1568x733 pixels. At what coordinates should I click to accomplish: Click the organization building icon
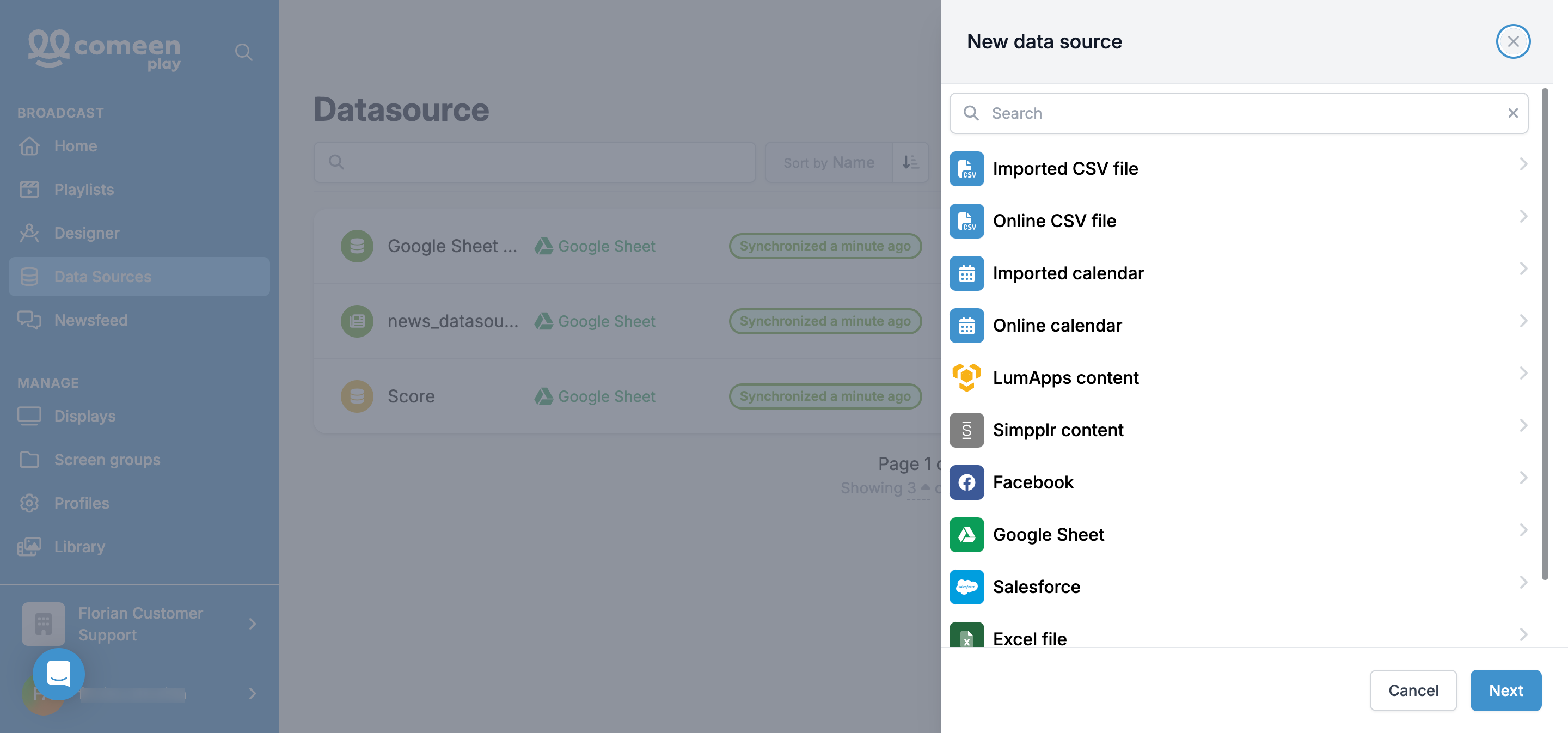(x=43, y=624)
